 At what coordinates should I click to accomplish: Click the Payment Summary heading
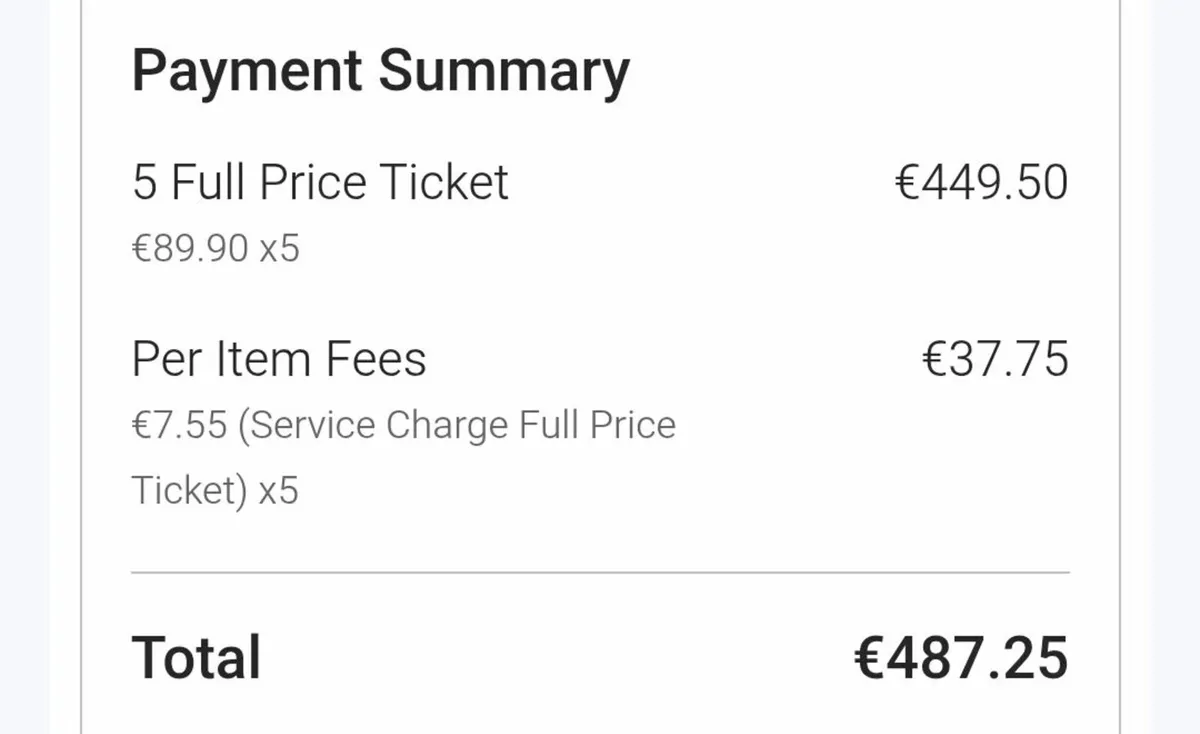pos(380,74)
